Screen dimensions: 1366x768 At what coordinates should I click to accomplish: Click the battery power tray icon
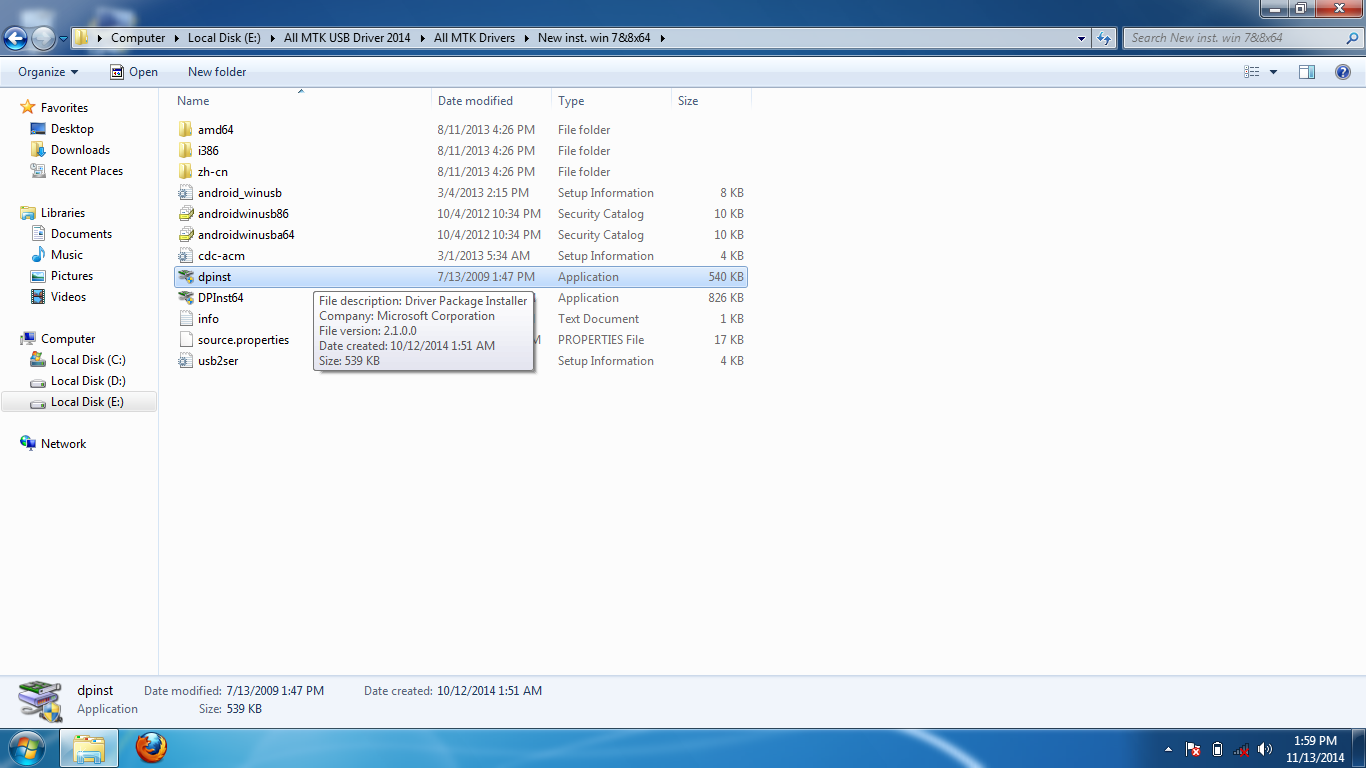[x=1217, y=749]
